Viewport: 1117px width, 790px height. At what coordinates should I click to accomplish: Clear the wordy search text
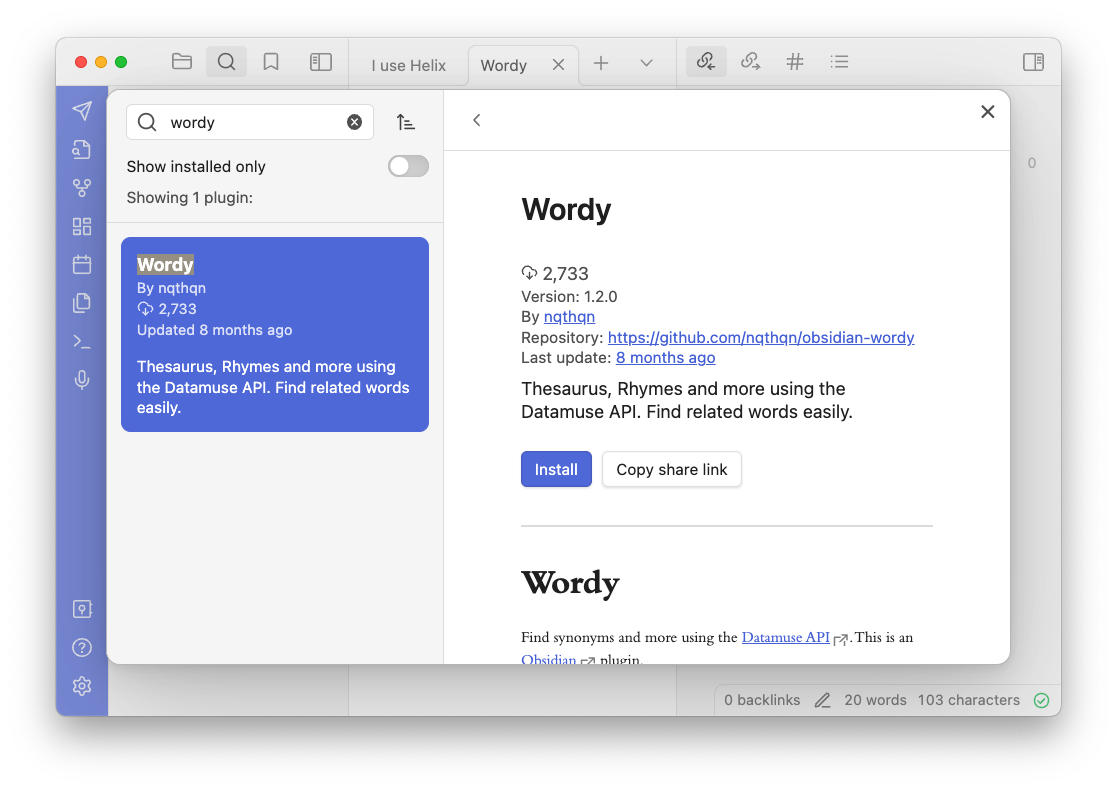(354, 123)
